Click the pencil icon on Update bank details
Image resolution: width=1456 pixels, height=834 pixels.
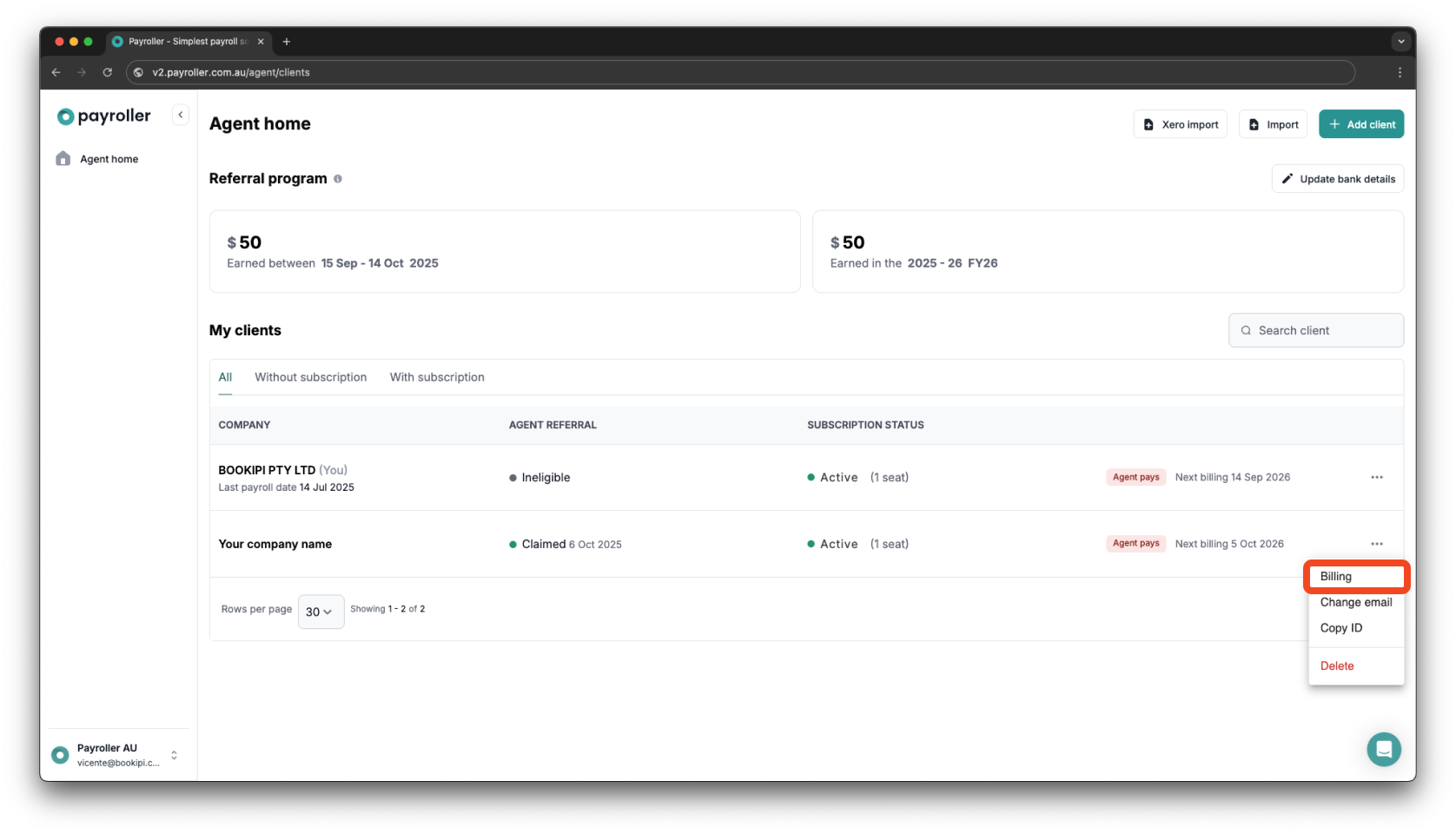coord(1288,178)
